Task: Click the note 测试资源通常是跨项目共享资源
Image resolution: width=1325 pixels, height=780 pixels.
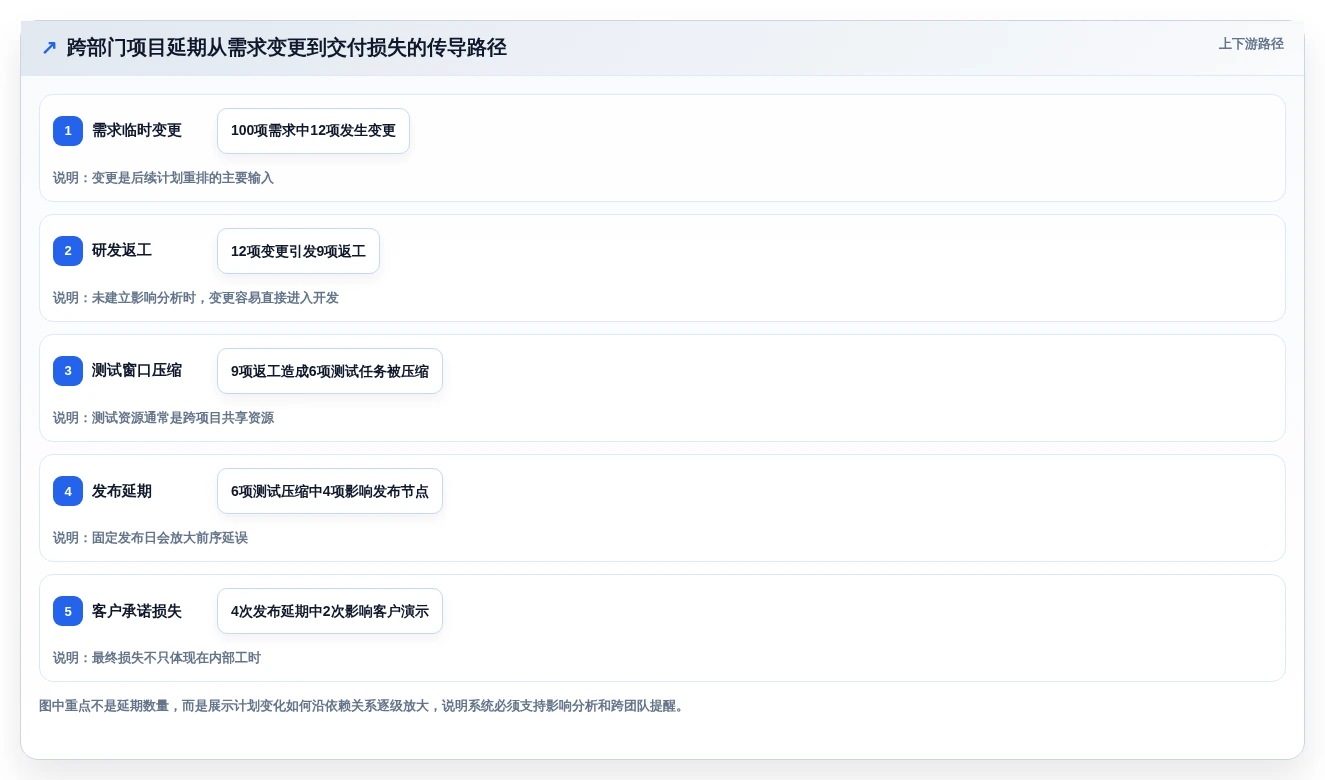Action: coord(163,418)
